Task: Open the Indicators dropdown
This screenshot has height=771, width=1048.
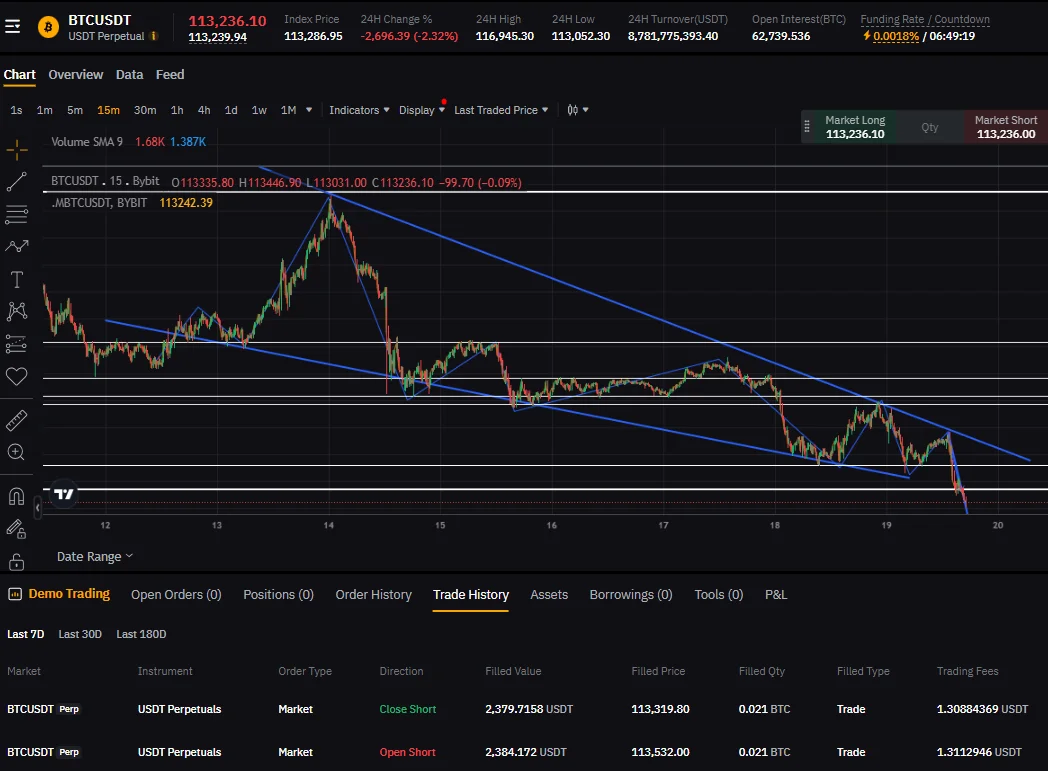Action: point(359,110)
